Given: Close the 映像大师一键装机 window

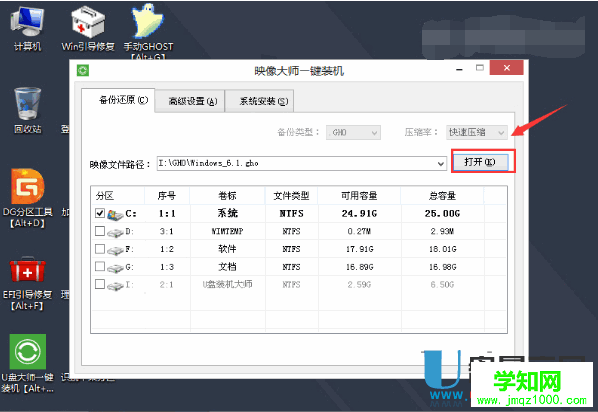Looking at the screenshot, I should click(x=506, y=68).
